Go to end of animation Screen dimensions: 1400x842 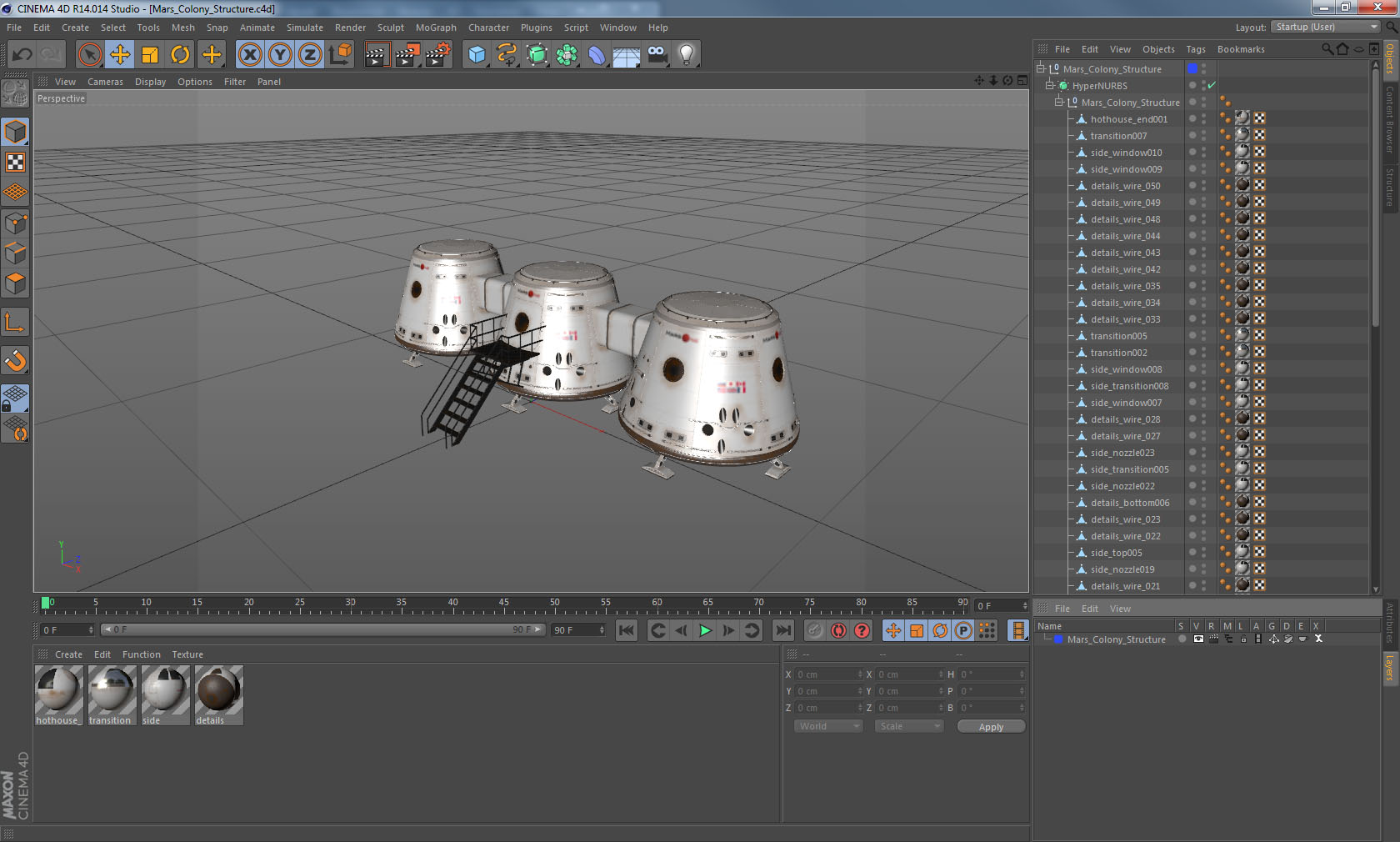(x=783, y=630)
